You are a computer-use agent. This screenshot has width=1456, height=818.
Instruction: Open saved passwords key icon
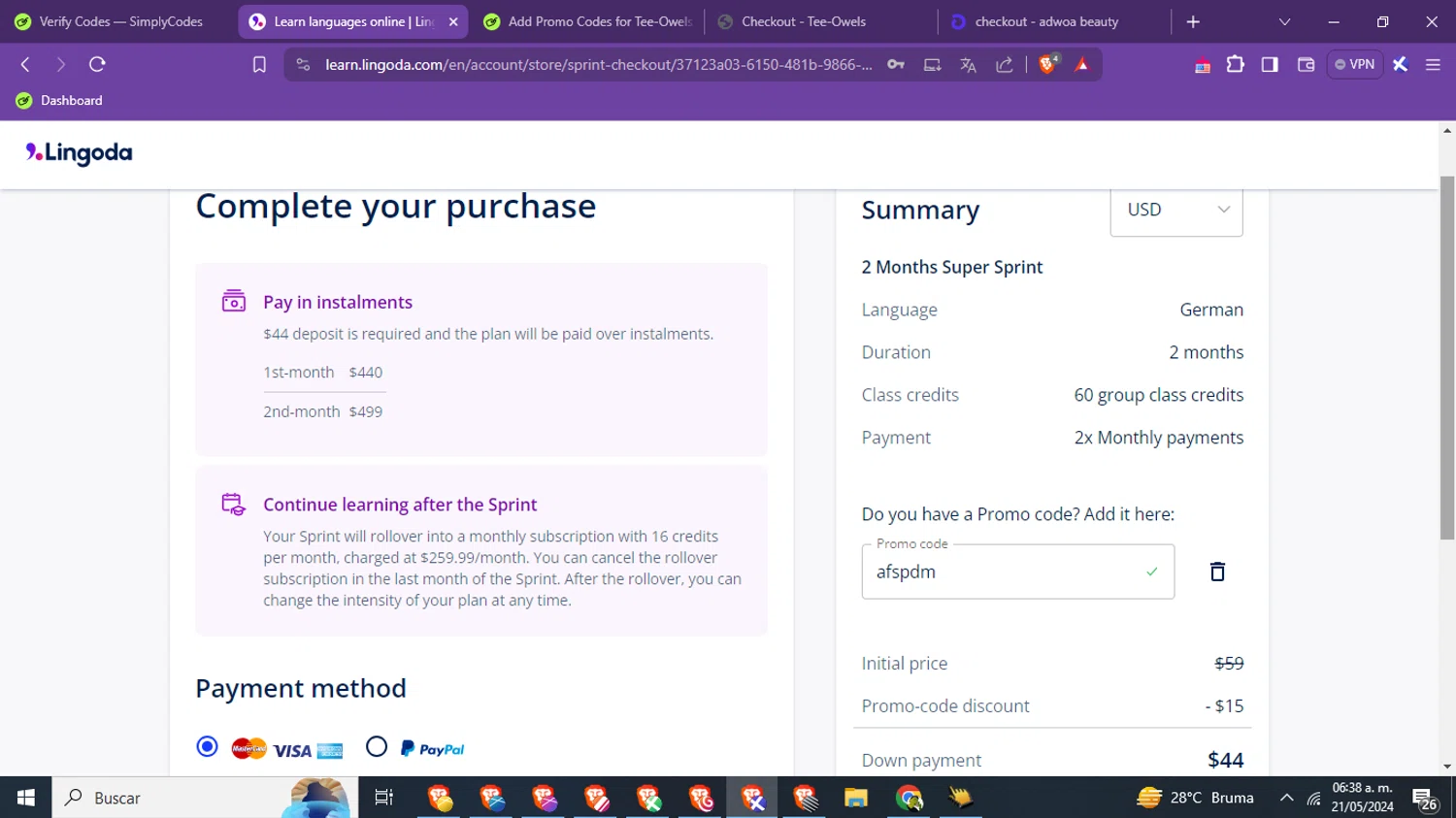896,64
